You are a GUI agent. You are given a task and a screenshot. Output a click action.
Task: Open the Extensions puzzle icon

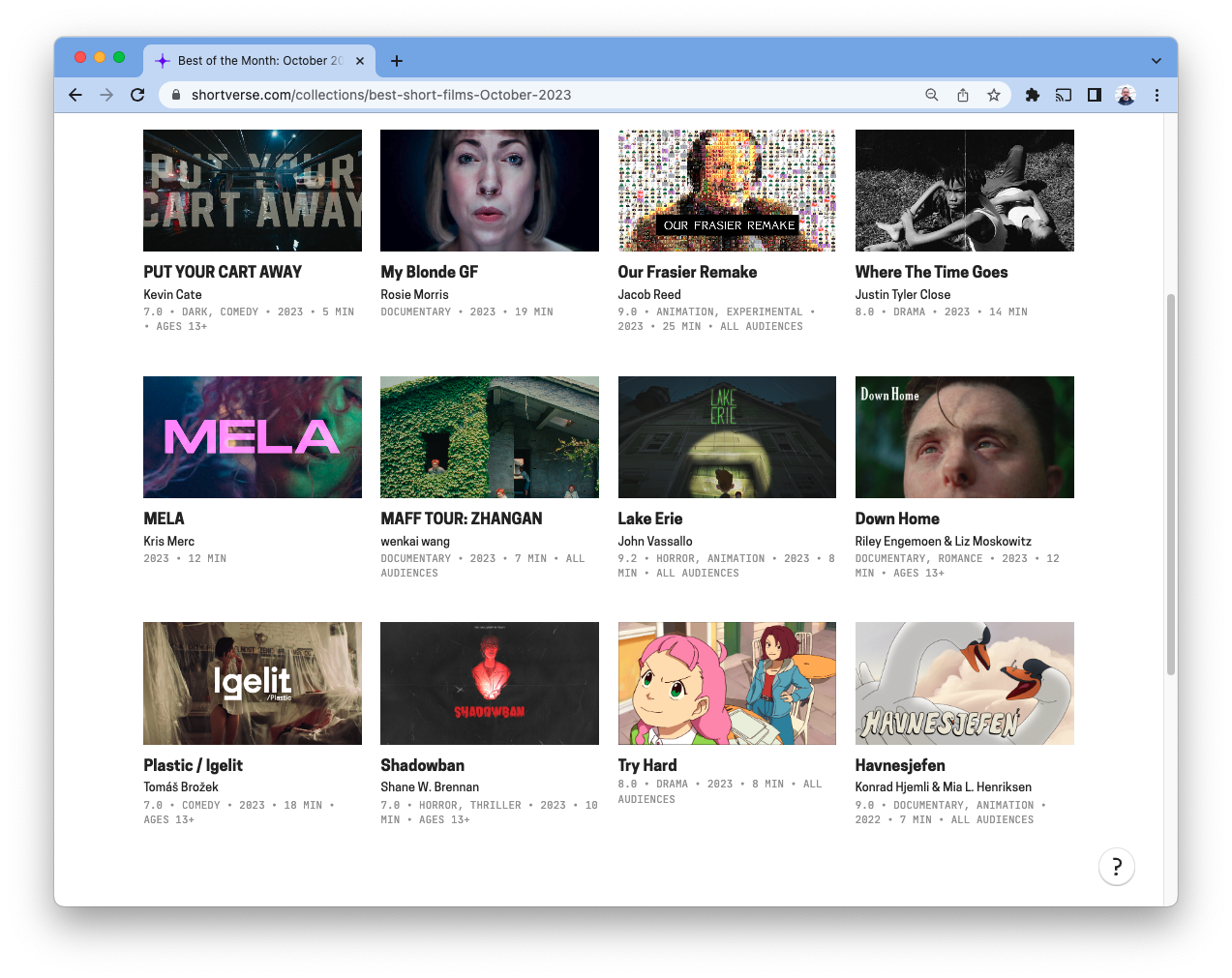[x=1033, y=95]
